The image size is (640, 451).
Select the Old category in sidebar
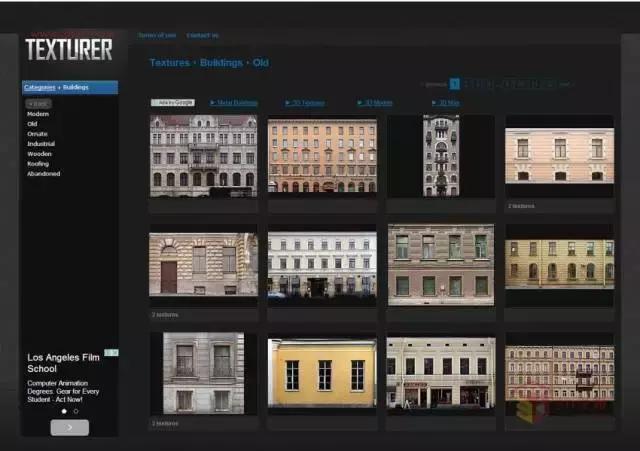point(32,124)
